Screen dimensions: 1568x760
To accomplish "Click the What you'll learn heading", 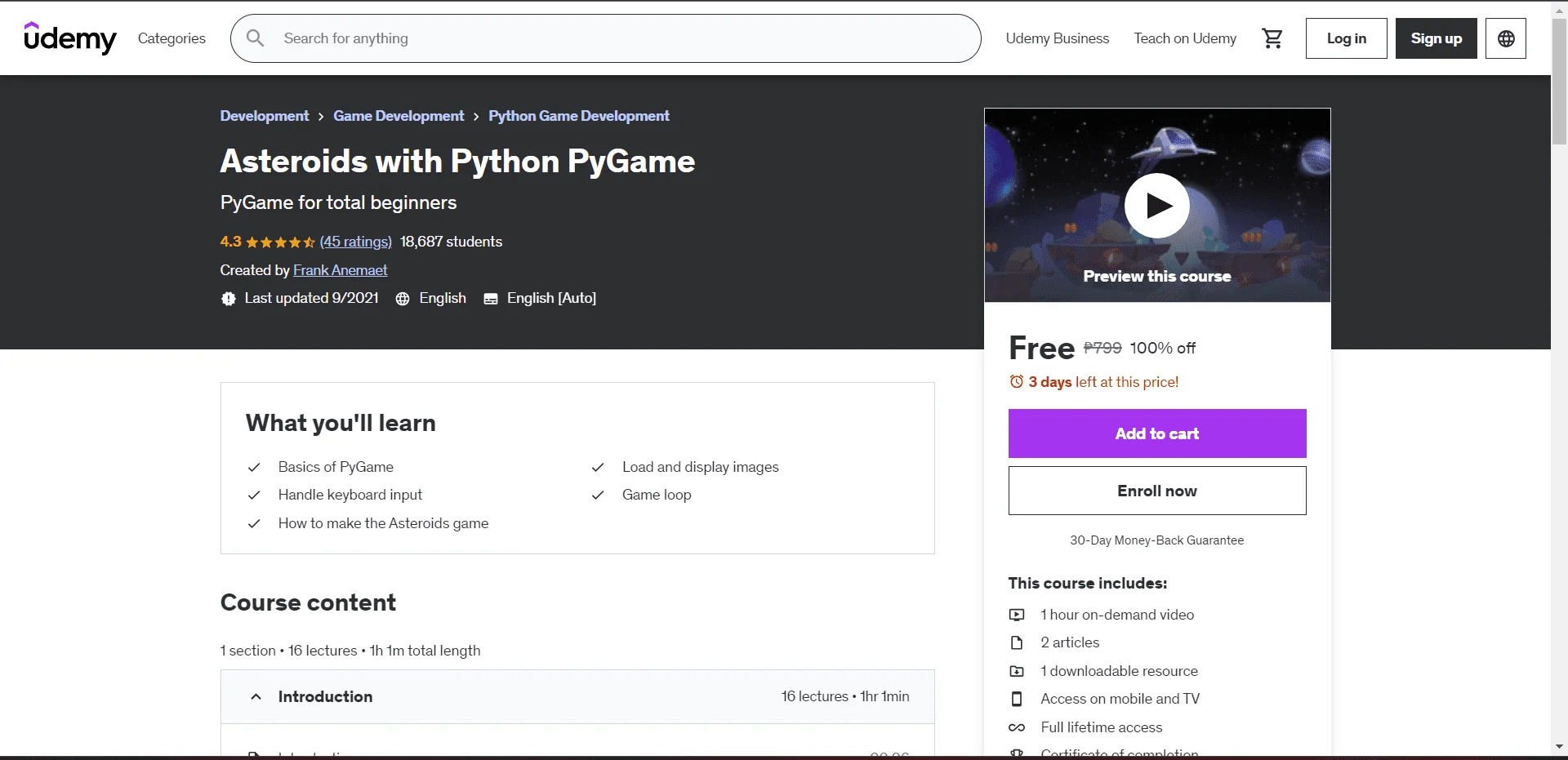I will point(341,423).
